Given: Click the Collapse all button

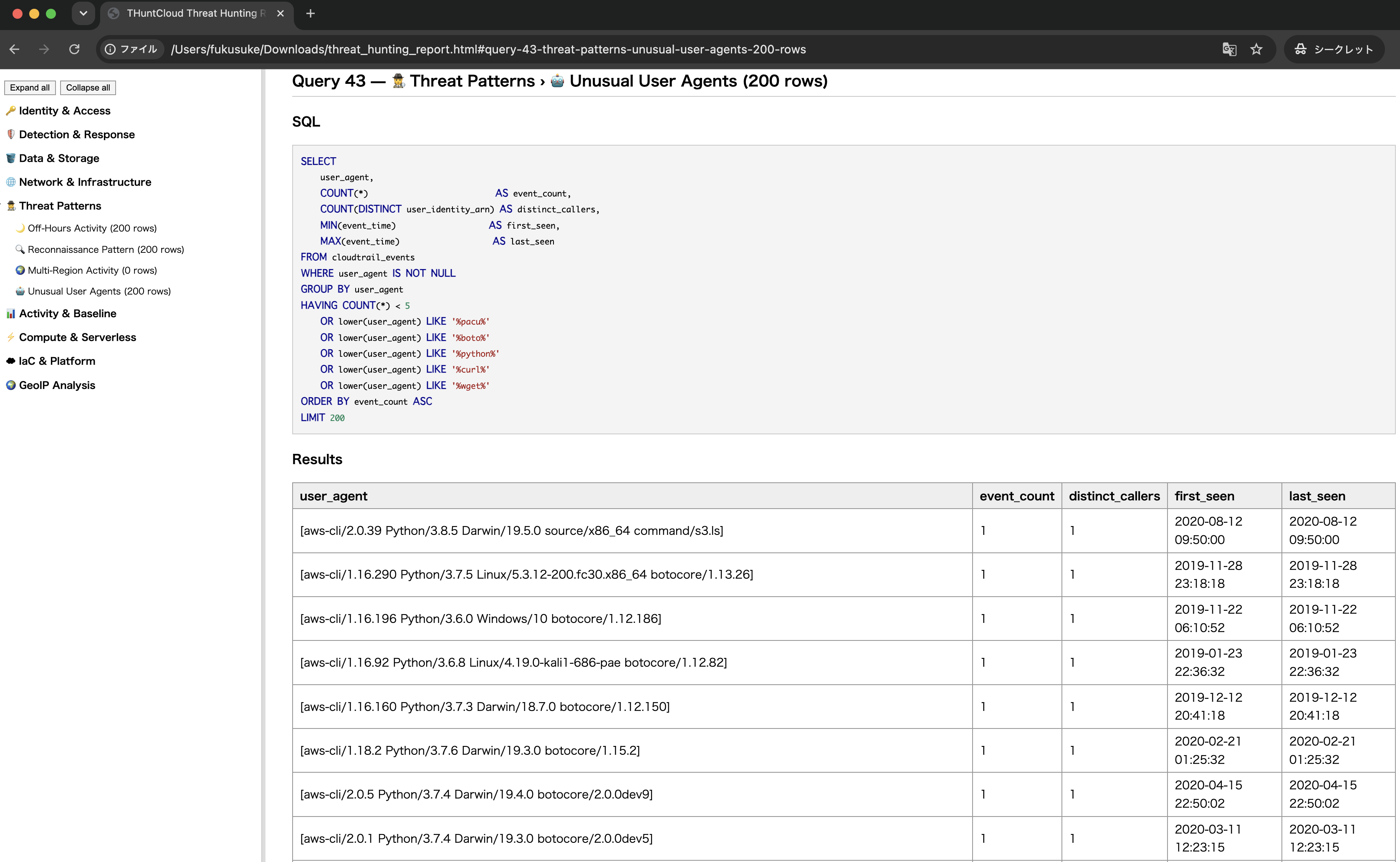Looking at the screenshot, I should (x=88, y=87).
